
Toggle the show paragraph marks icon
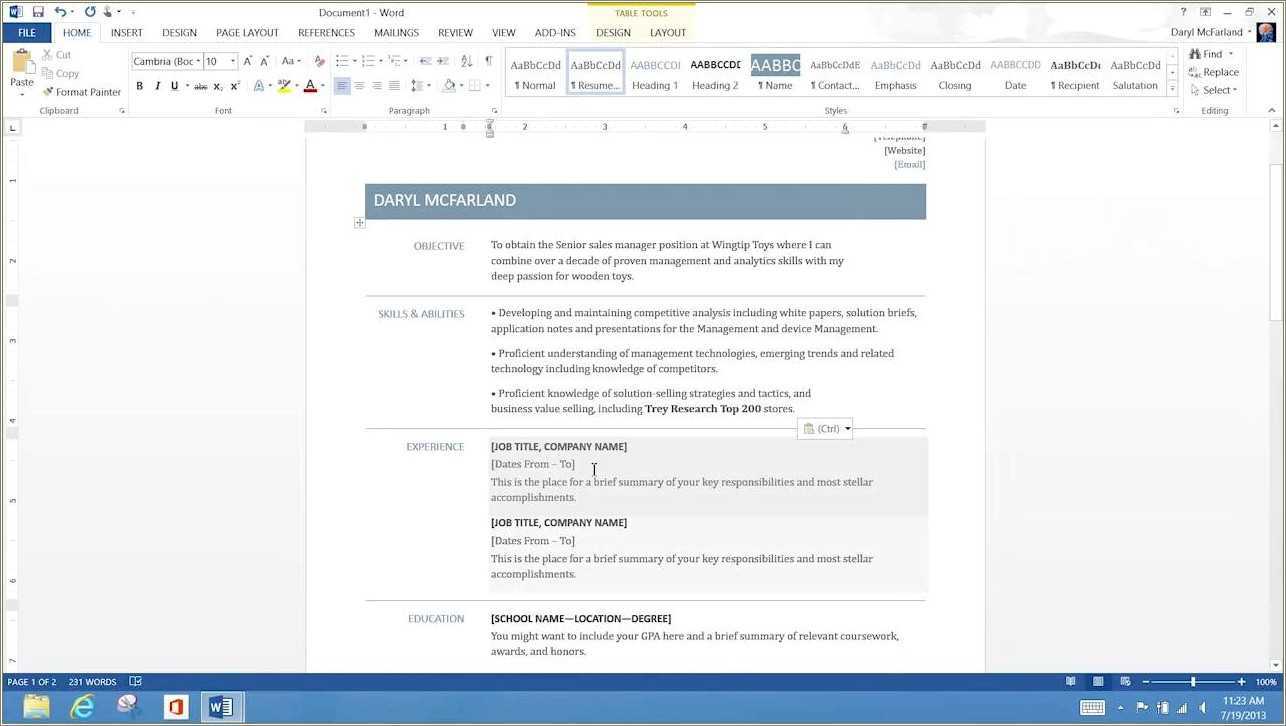click(x=488, y=61)
